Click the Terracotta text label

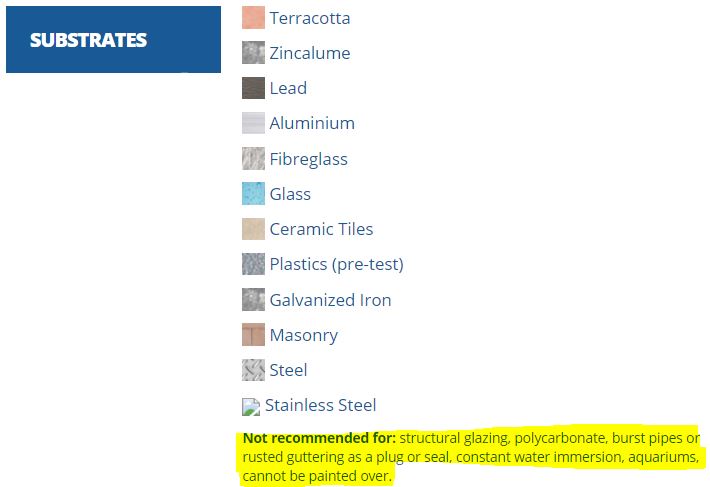[x=310, y=18]
